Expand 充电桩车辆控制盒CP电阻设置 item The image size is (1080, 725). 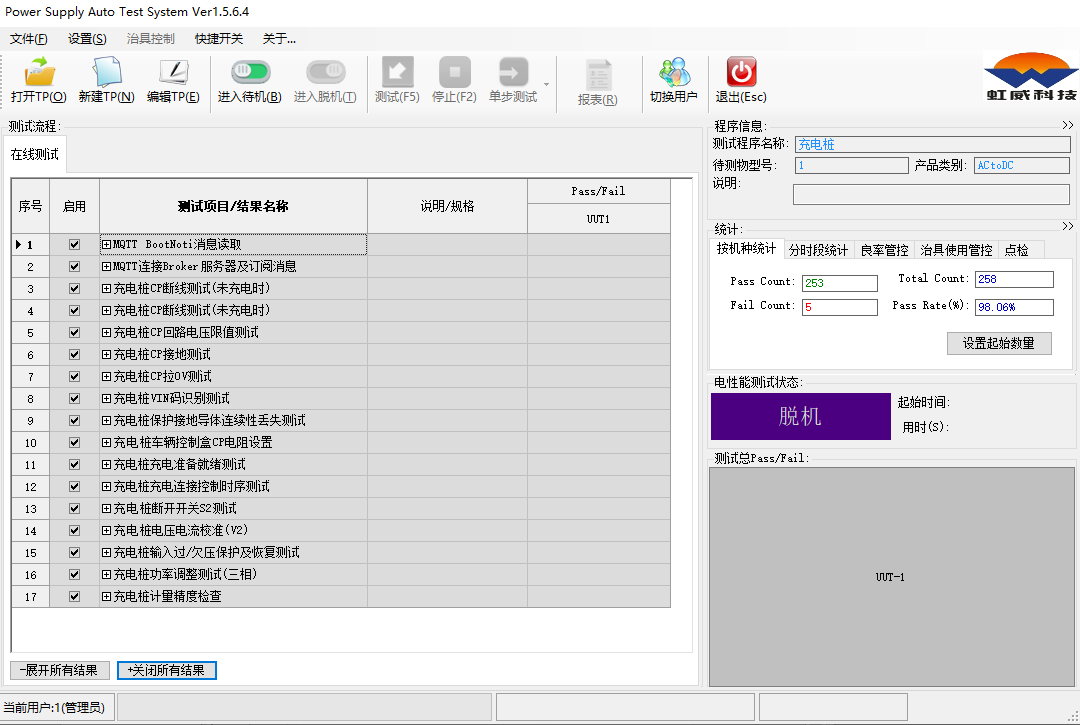(106, 443)
